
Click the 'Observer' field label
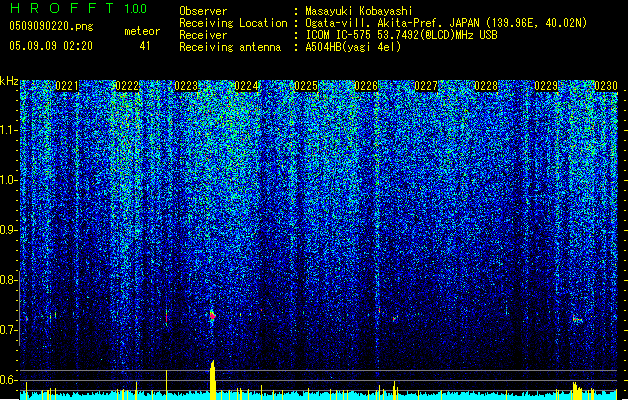point(203,11)
